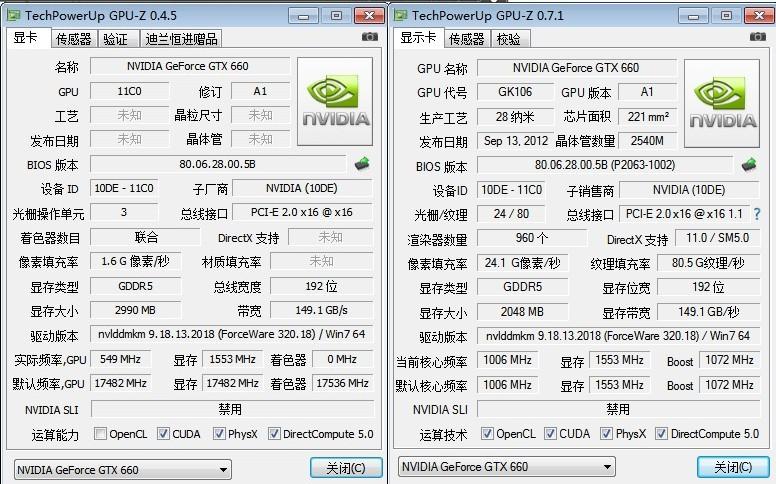Viewport: 776px width, 484px height.
Task: Click camera screenshot icon in GPU-Z 0.4.5 window
Action: pos(369,37)
